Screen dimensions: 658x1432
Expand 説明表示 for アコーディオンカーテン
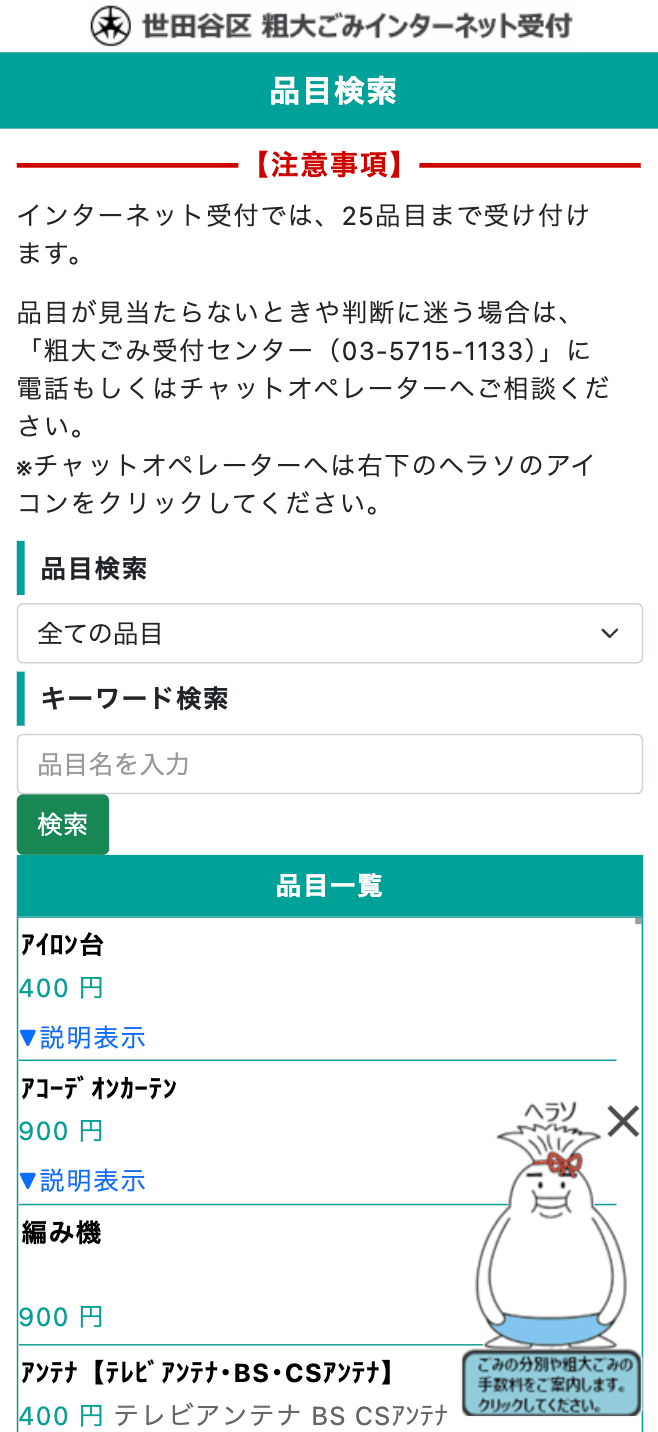(83, 1181)
